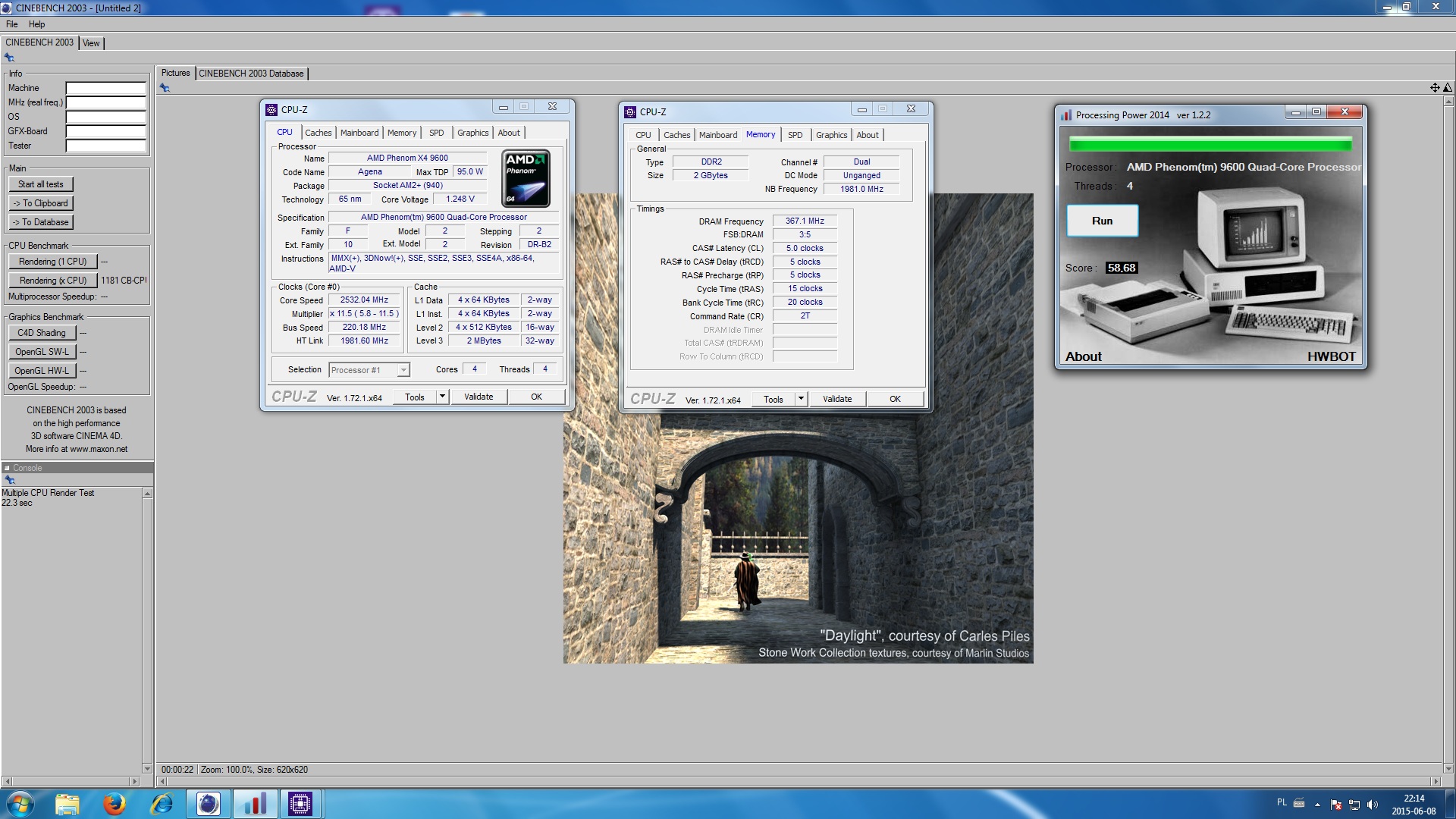
Task: Show hidden tray icons arrow
Action: 1317,805
